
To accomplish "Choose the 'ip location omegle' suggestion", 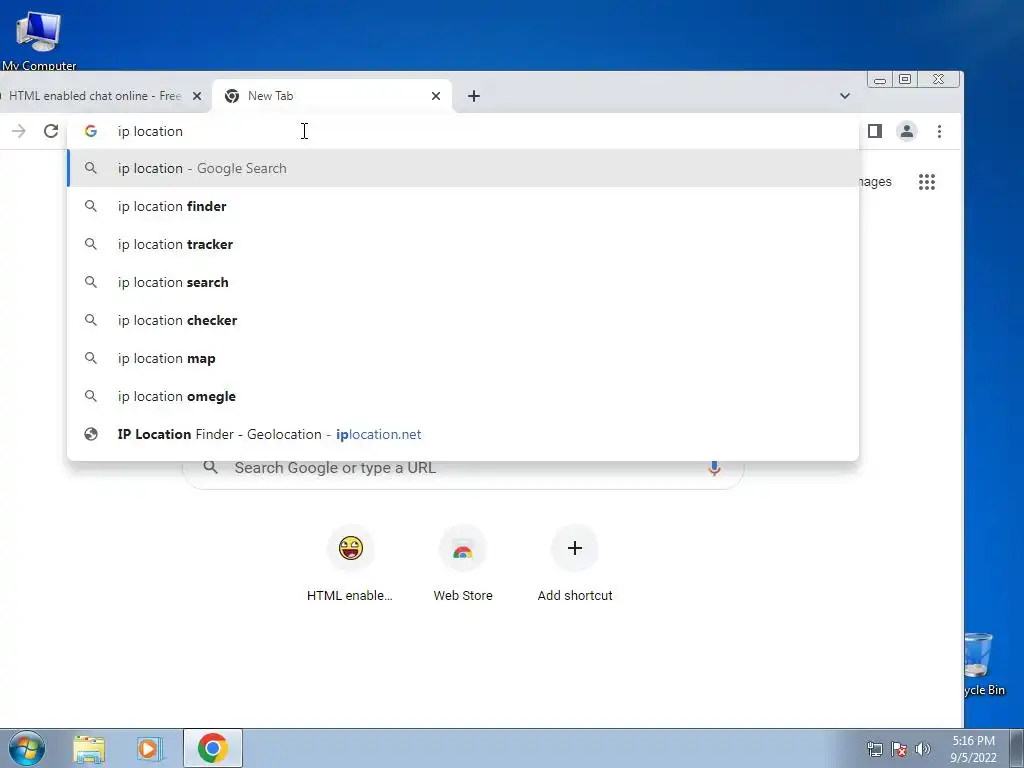I will tap(462, 396).
